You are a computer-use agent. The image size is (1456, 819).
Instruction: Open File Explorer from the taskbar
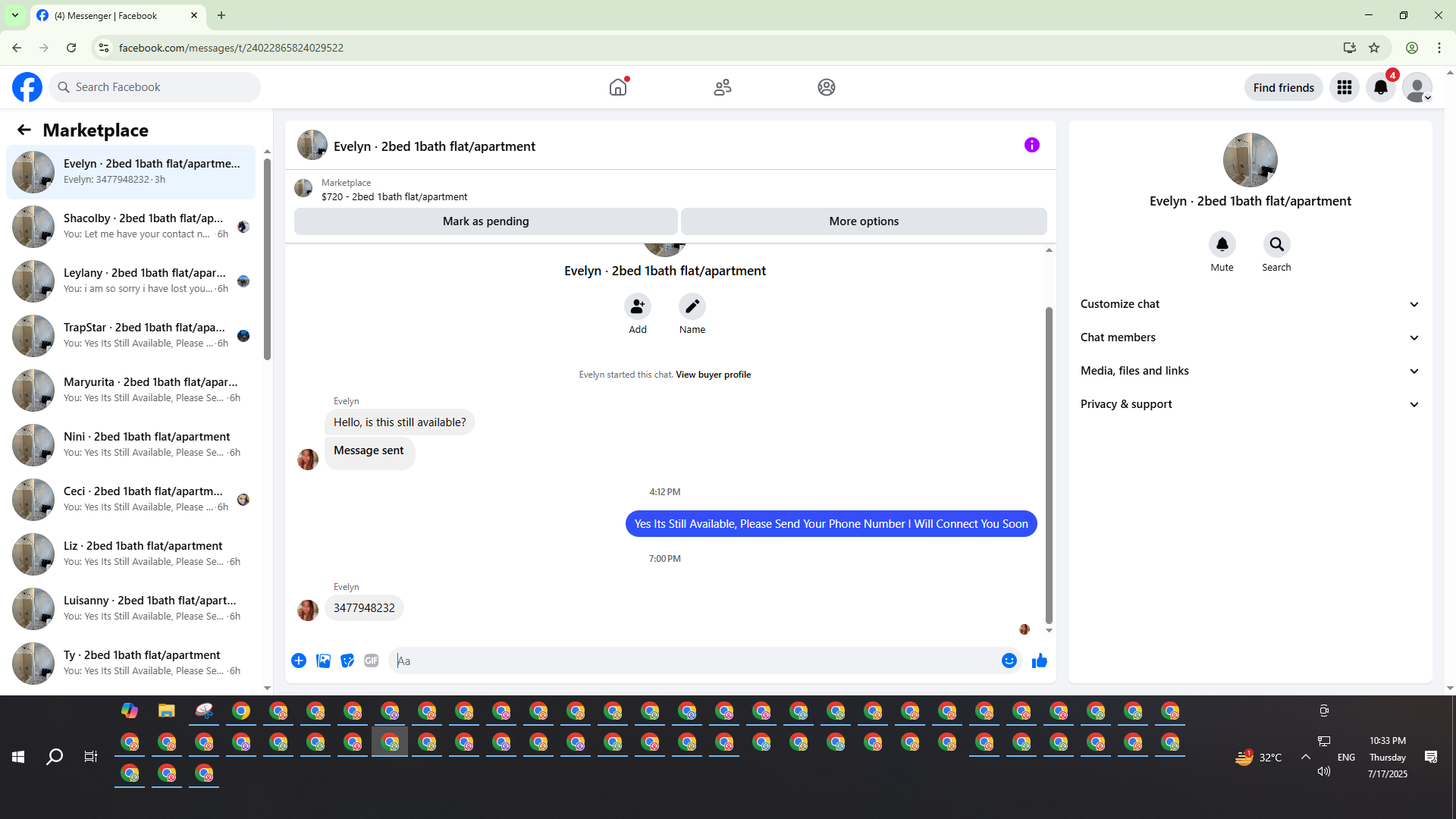[x=167, y=711]
